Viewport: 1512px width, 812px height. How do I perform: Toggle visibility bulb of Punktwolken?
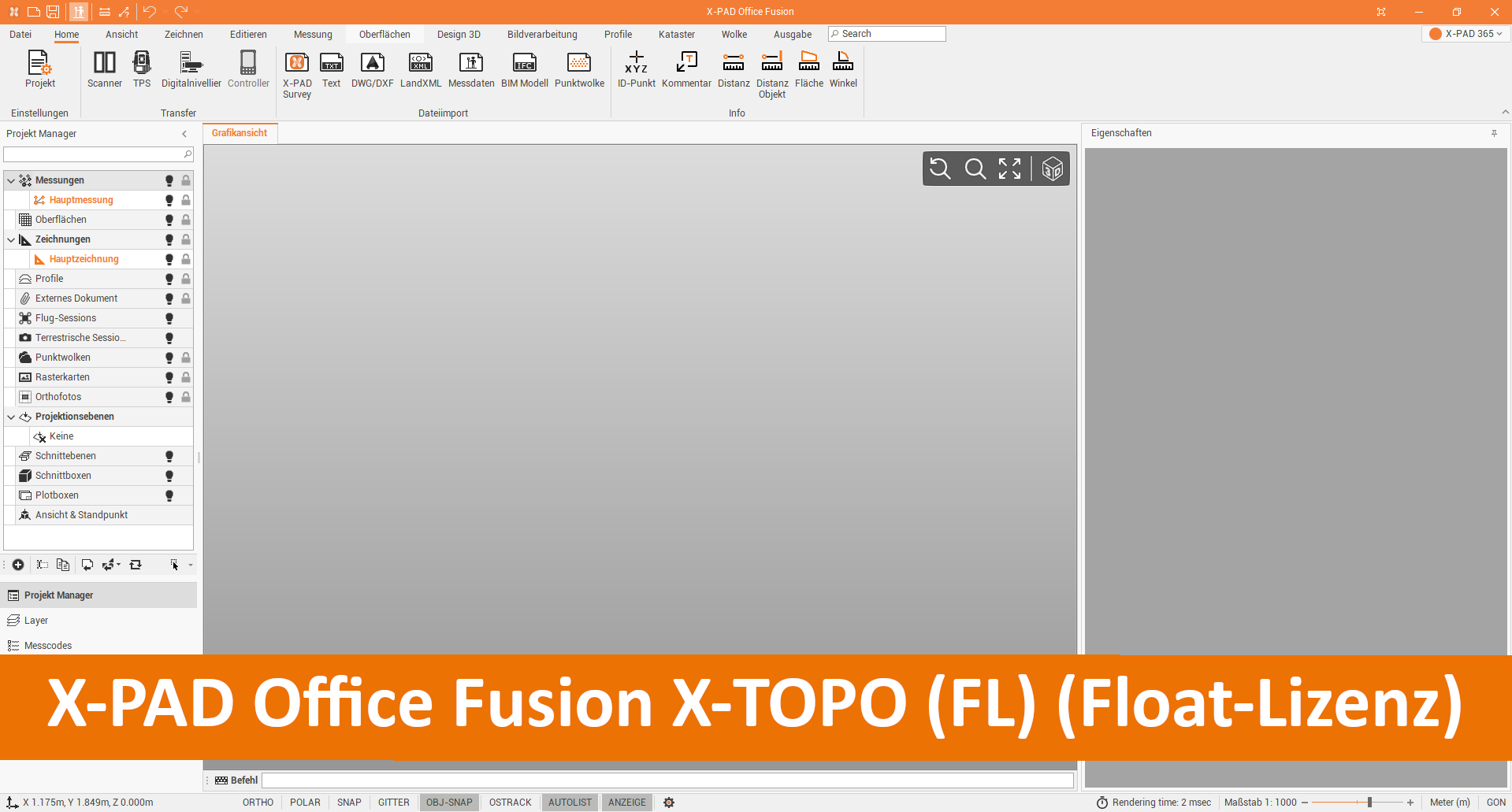tap(169, 358)
